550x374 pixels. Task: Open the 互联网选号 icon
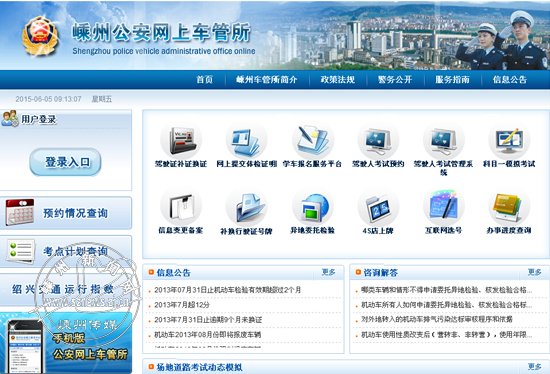[444, 208]
